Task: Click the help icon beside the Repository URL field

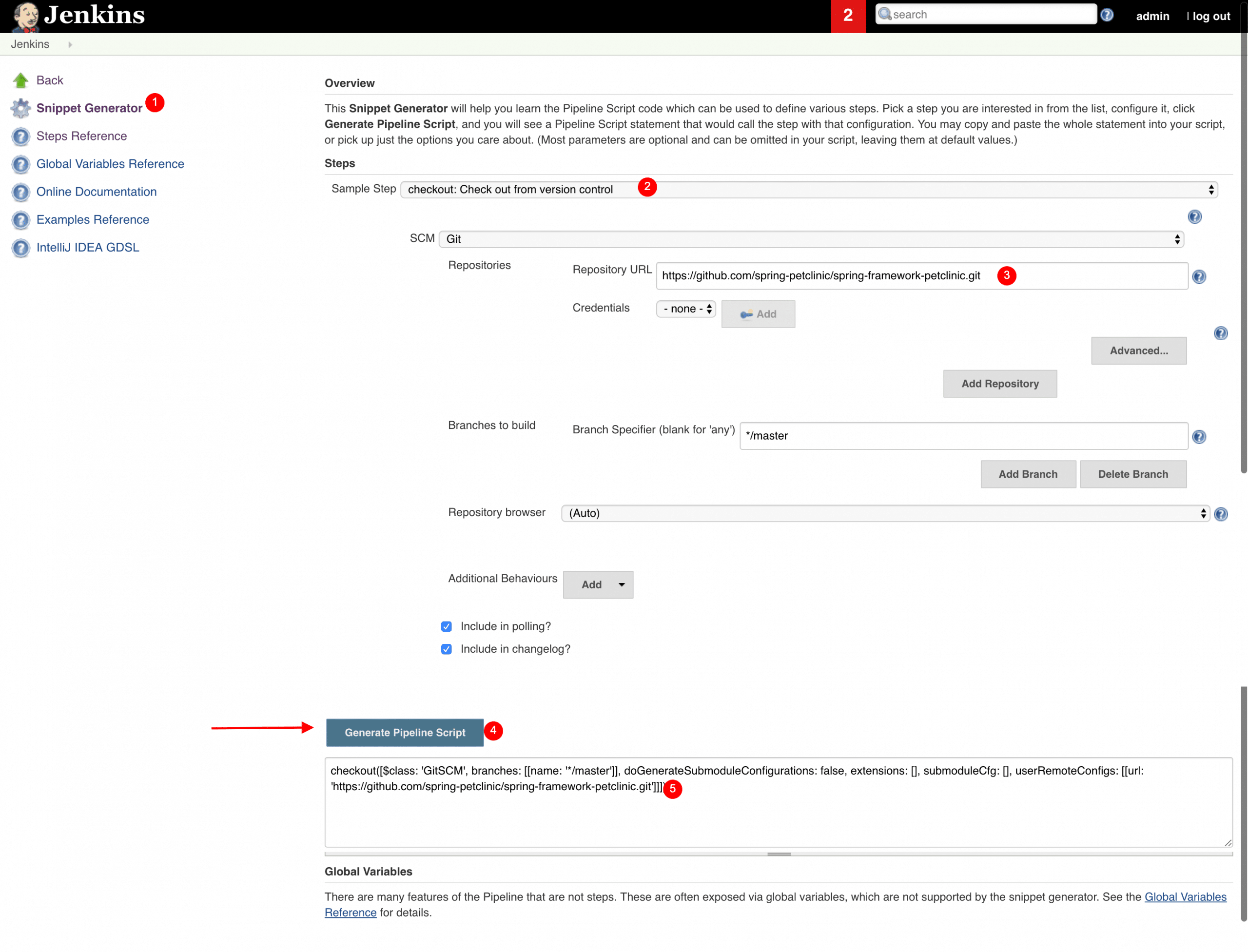Action: coord(1200,276)
